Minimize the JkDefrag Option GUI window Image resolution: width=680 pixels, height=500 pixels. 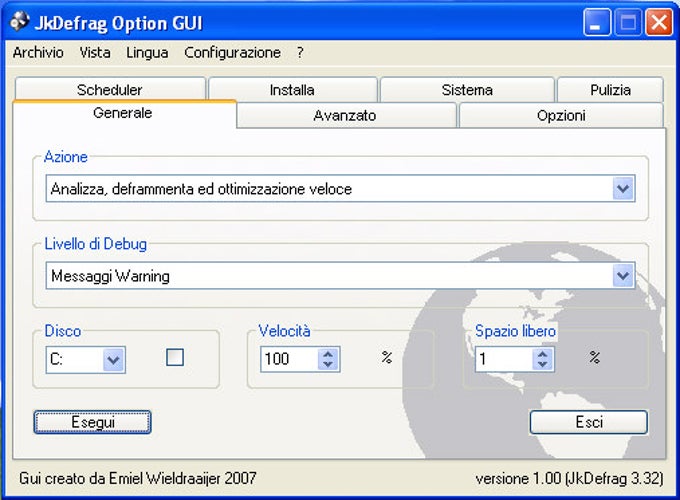[x=597, y=22]
